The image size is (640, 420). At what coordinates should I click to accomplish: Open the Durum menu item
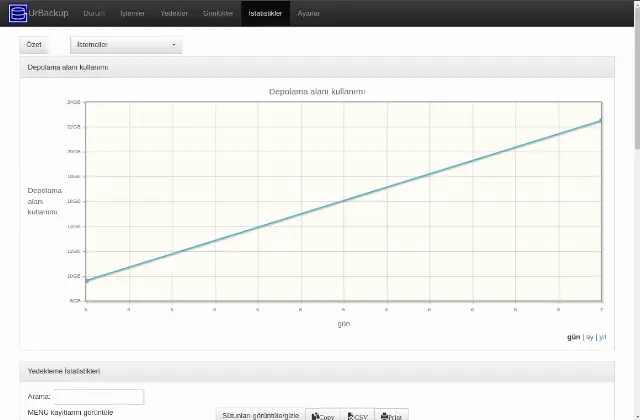[94, 13]
